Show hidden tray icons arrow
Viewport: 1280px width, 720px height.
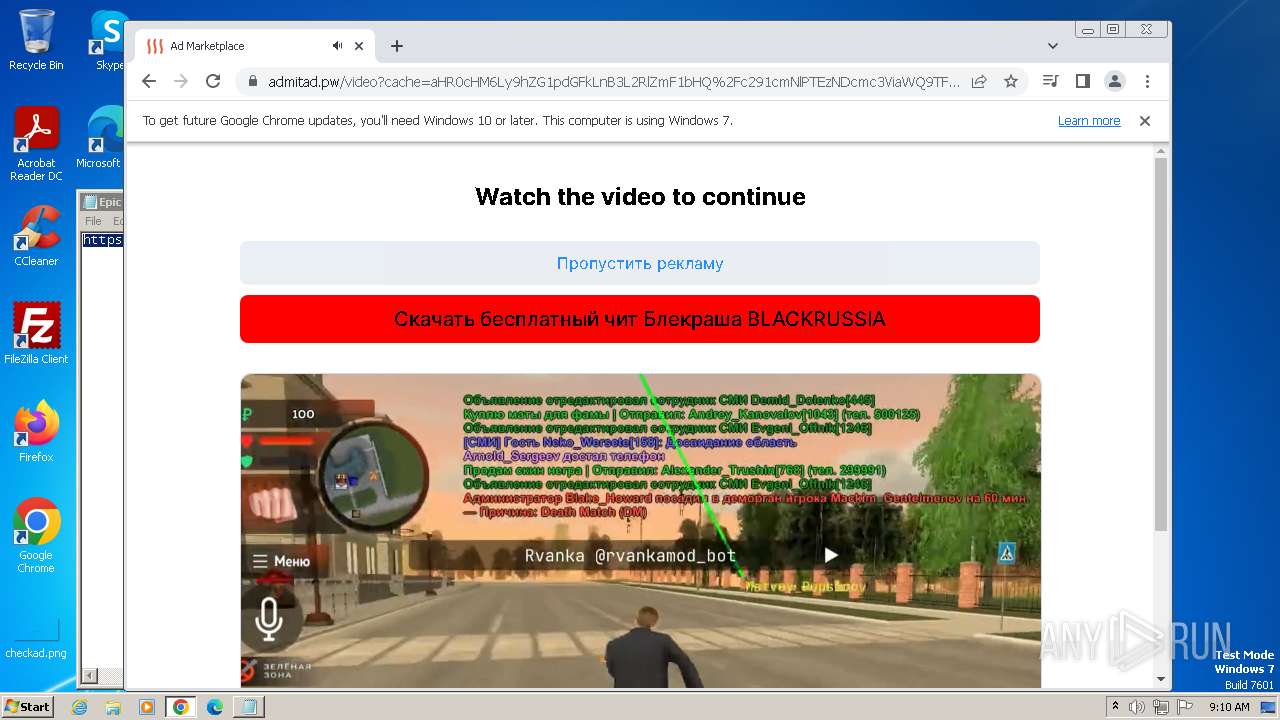point(1116,707)
